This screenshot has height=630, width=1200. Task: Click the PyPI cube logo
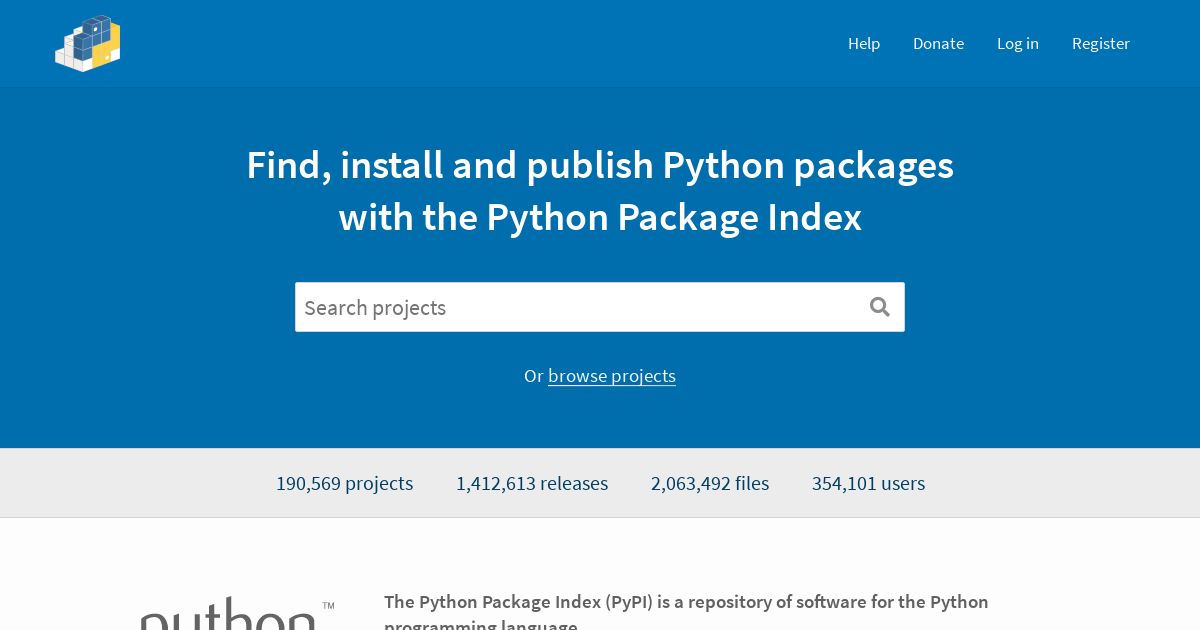point(88,43)
